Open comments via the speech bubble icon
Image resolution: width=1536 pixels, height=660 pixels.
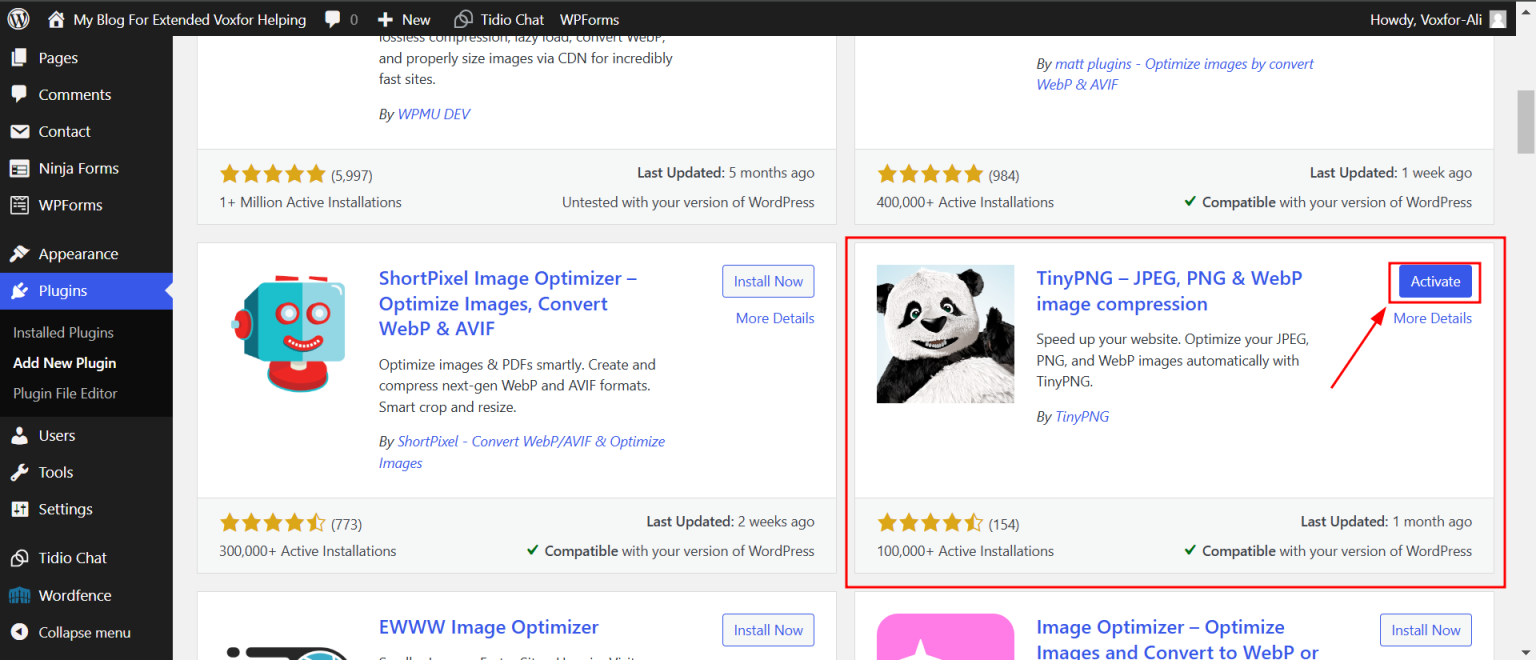[x=330, y=18]
